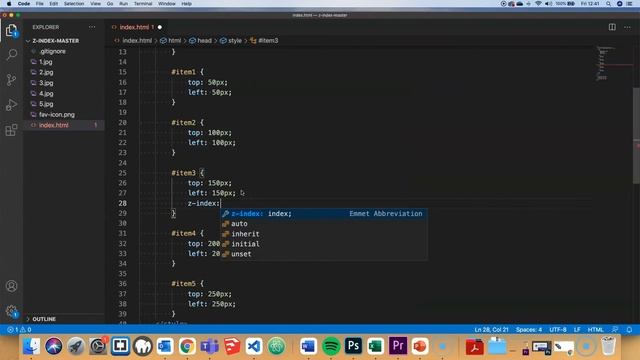Open Photoshop from the dock
This screenshot has height=360, width=640.
click(x=353, y=346)
